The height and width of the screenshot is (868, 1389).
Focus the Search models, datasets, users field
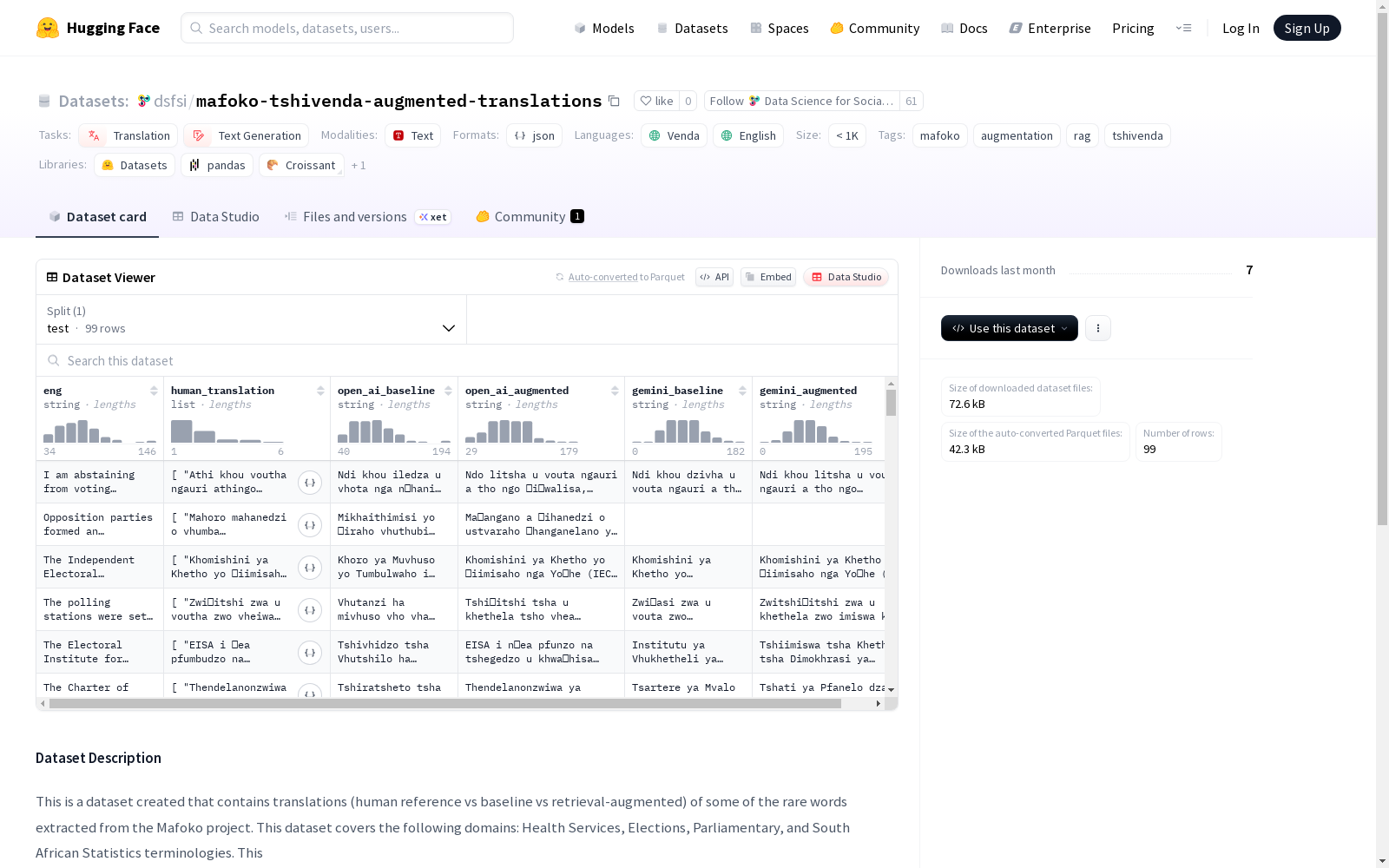[x=347, y=28]
